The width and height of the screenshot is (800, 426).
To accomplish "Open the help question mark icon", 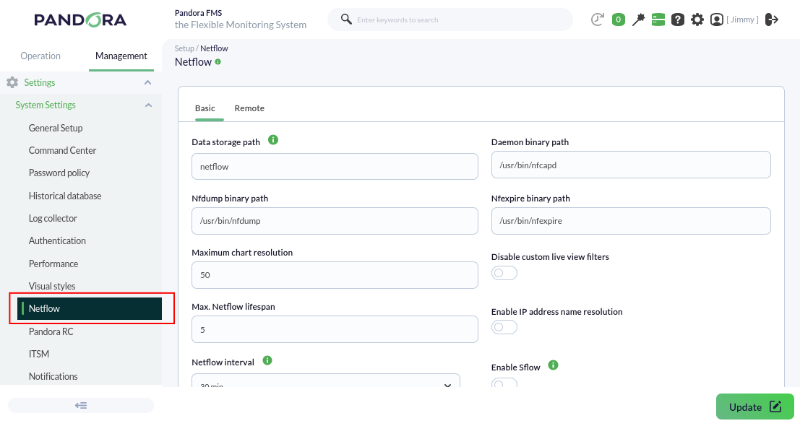I will click(x=678, y=19).
